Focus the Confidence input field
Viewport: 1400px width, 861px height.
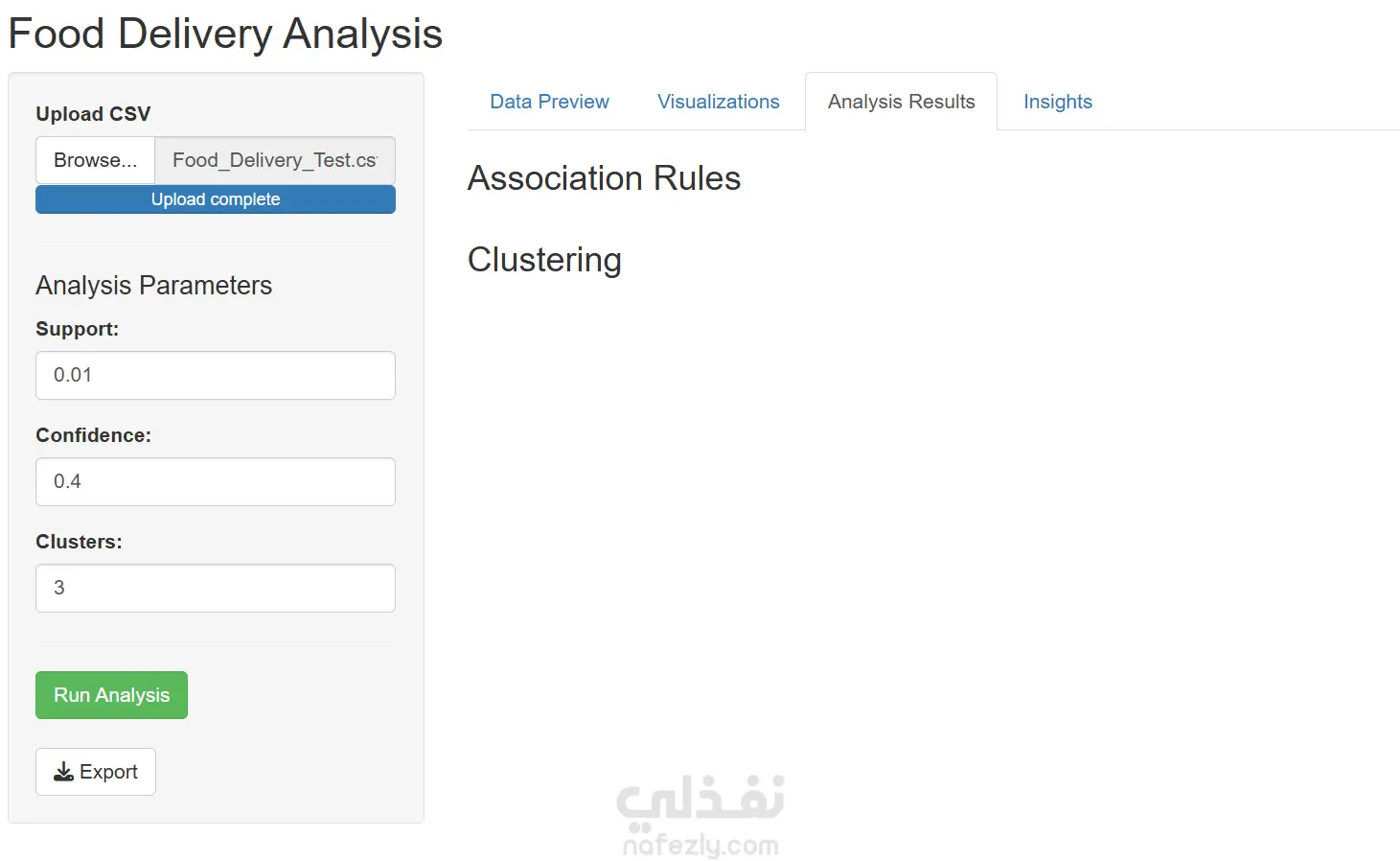coord(216,481)
